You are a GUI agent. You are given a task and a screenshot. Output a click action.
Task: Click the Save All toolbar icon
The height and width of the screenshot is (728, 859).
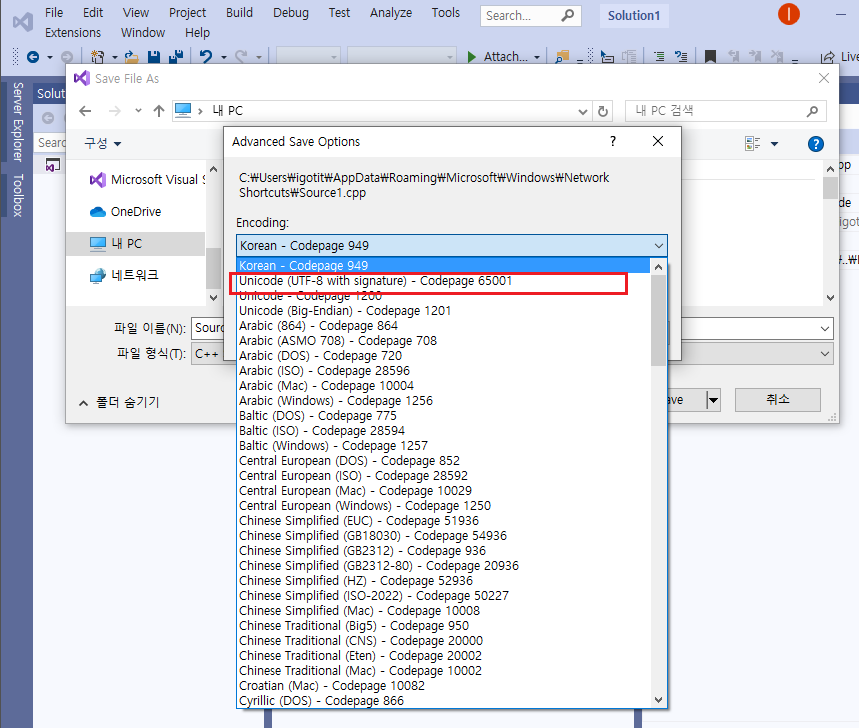176,56
